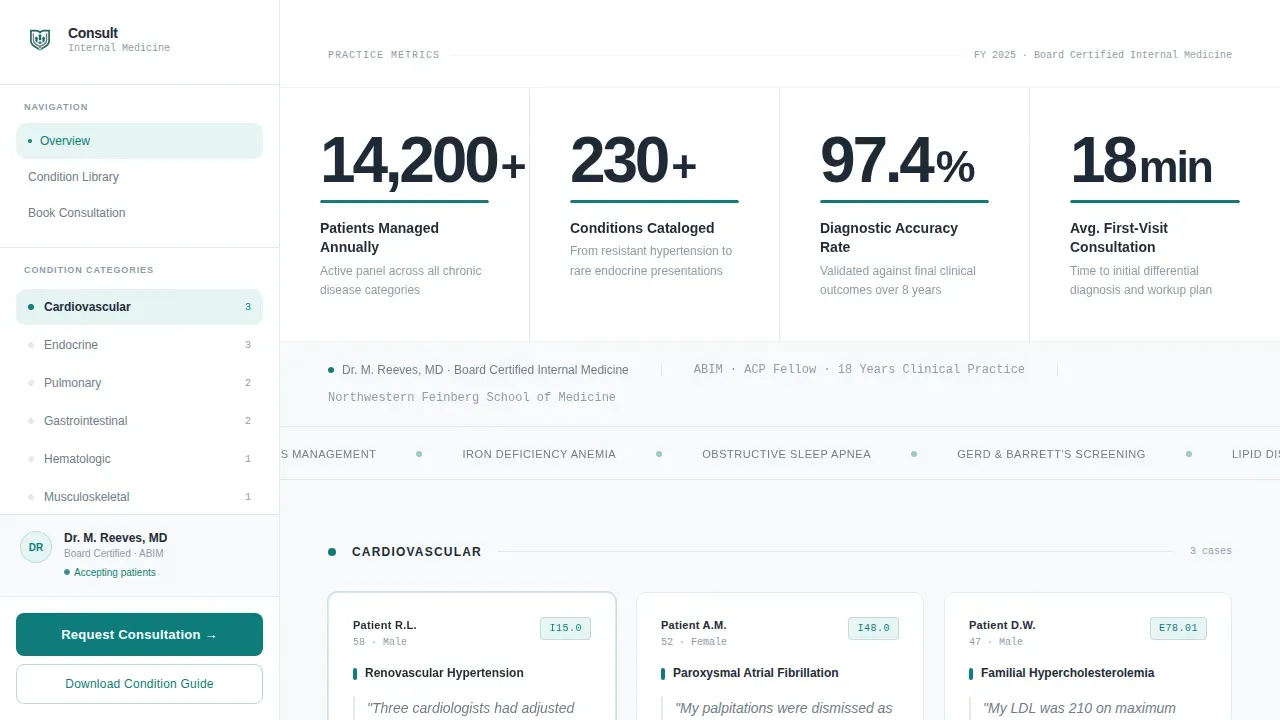Open the Patient R.L. case card

pyautogui.click(x=472, y=656)
